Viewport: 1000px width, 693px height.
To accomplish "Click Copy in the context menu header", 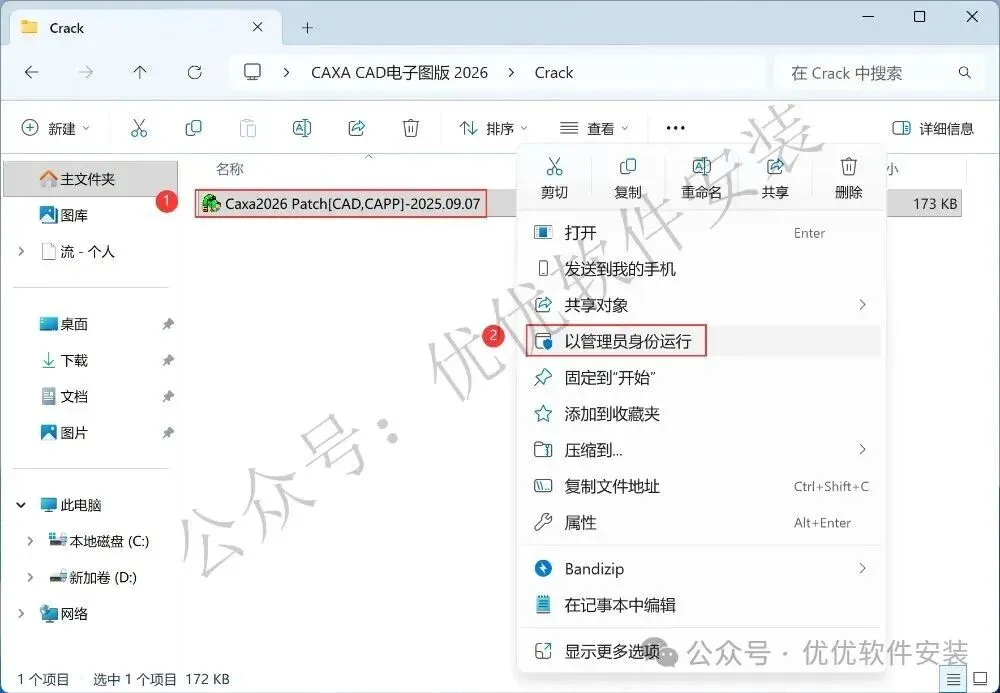I will tap(628, 178).
